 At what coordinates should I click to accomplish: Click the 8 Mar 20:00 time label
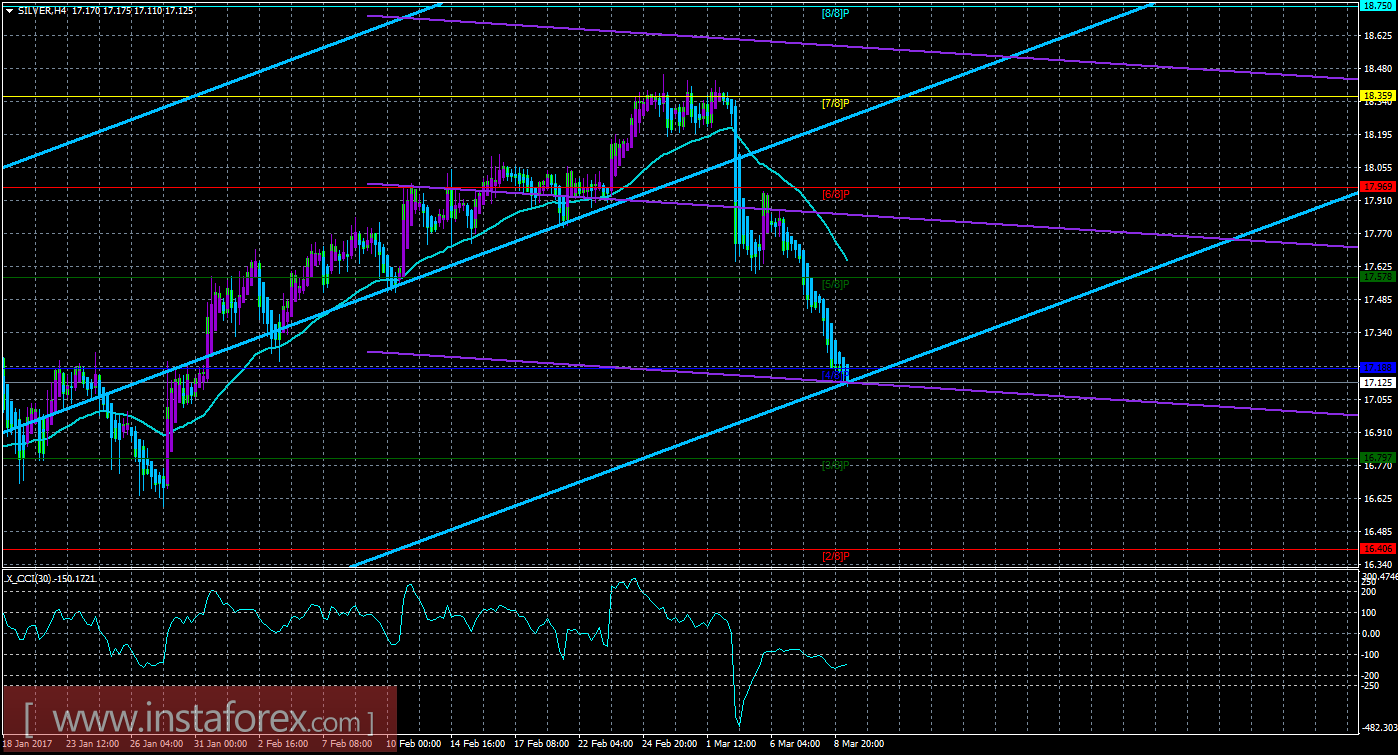pyautogui.click(x=858, y=745)
